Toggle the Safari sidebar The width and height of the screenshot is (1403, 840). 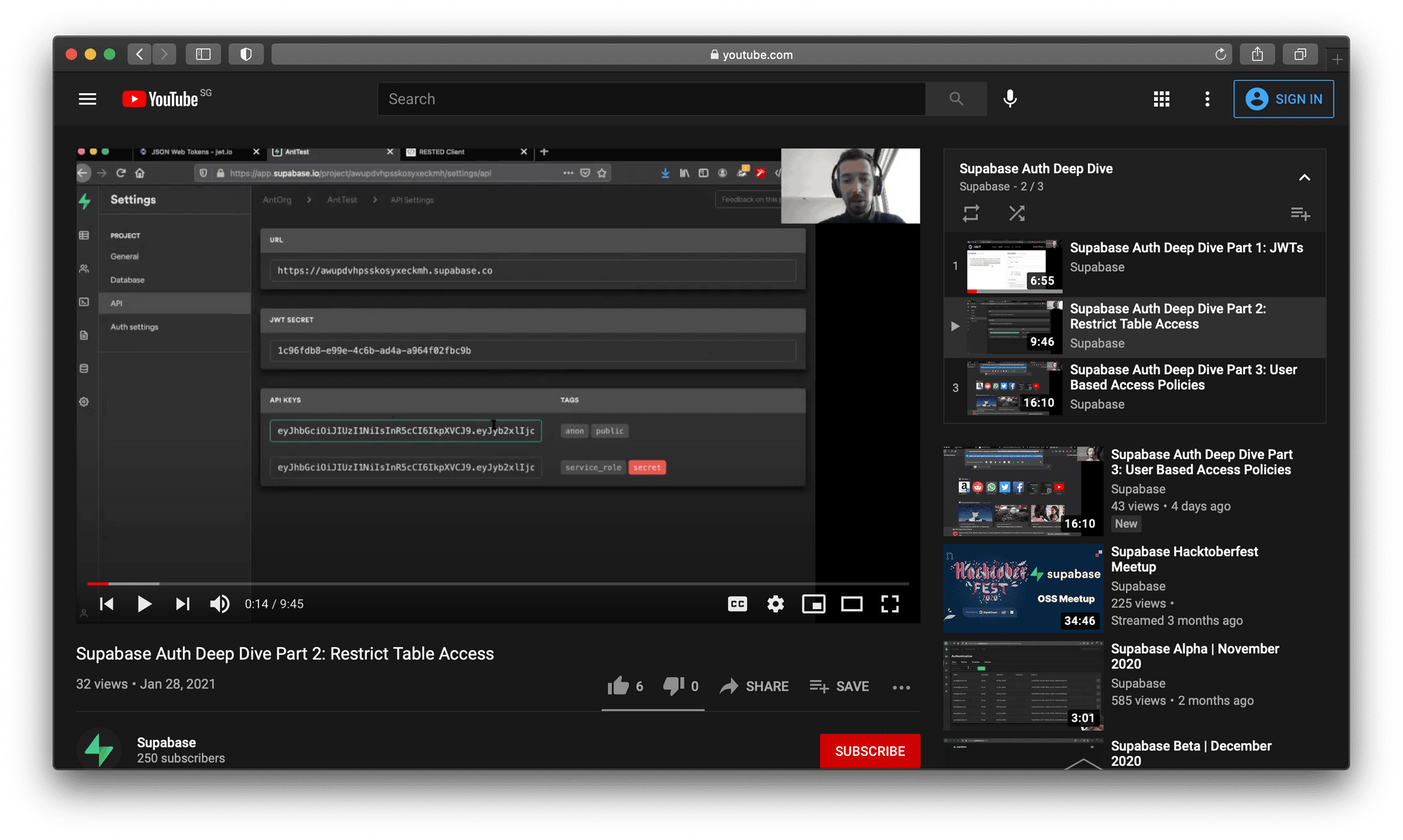(203, 54)
